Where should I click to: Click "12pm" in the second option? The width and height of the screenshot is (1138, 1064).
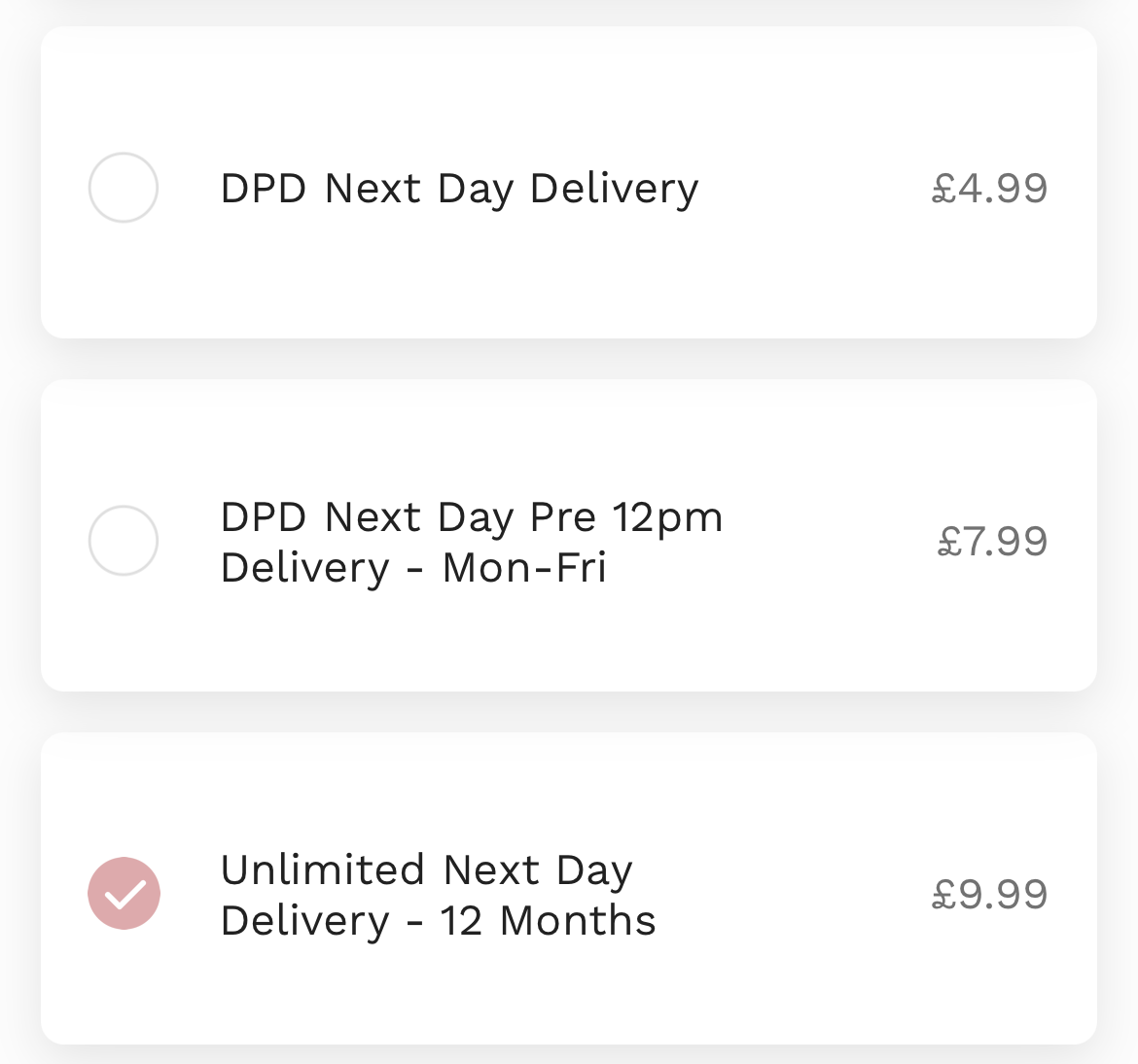(667, 517)
